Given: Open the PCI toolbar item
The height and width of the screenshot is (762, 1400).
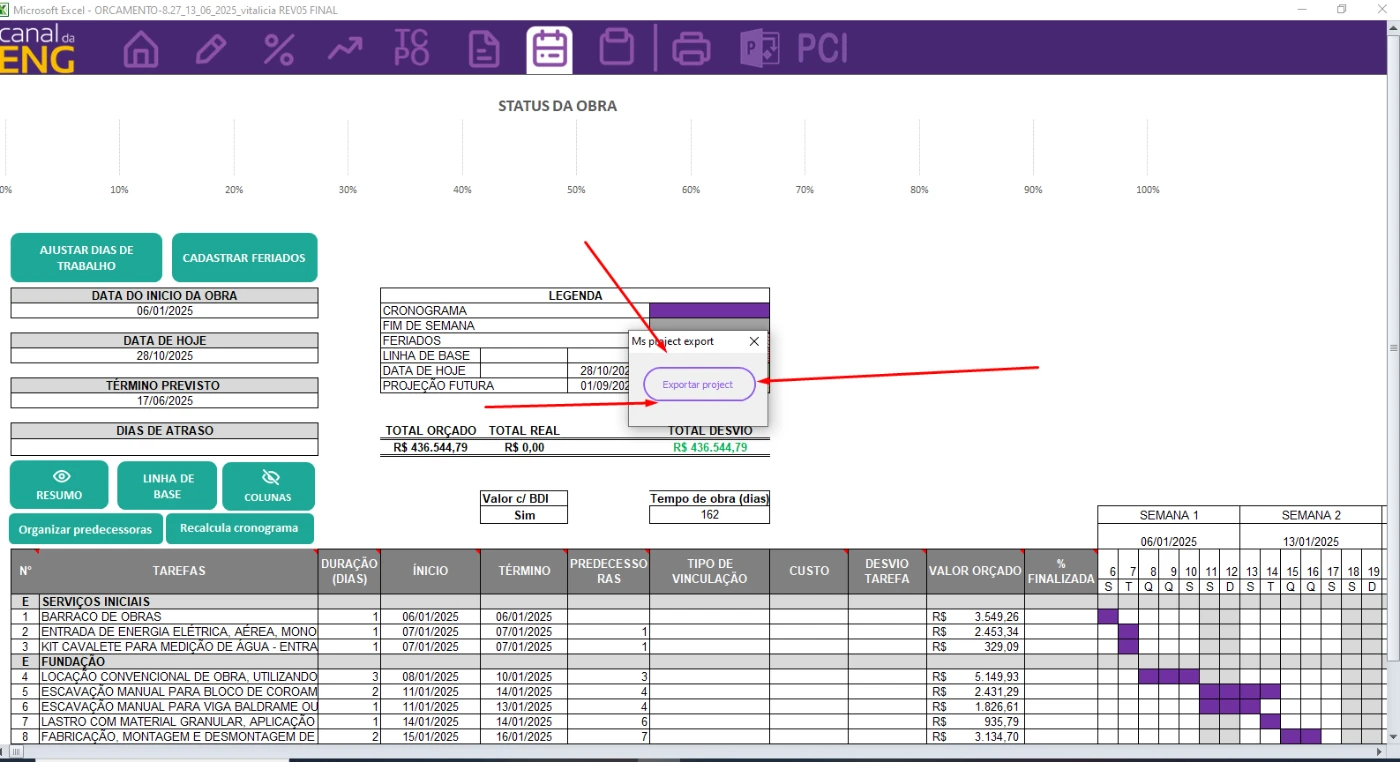Looking at the screenshot, I should tap(822, 49).
